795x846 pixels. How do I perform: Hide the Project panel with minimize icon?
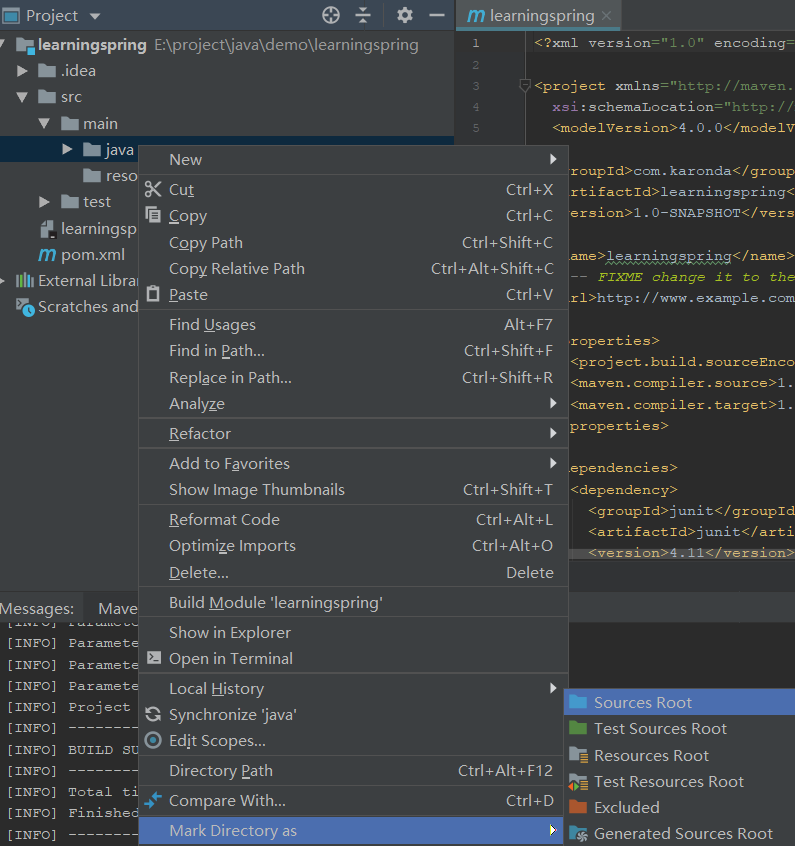point(436,15)
